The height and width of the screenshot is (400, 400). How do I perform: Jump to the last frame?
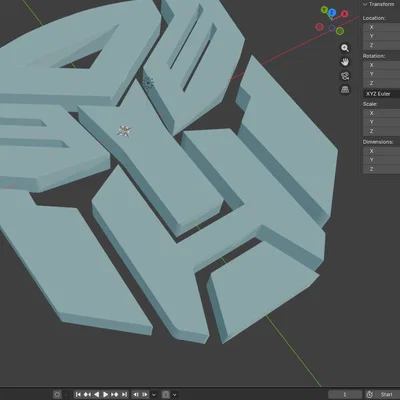pos(124,394)
